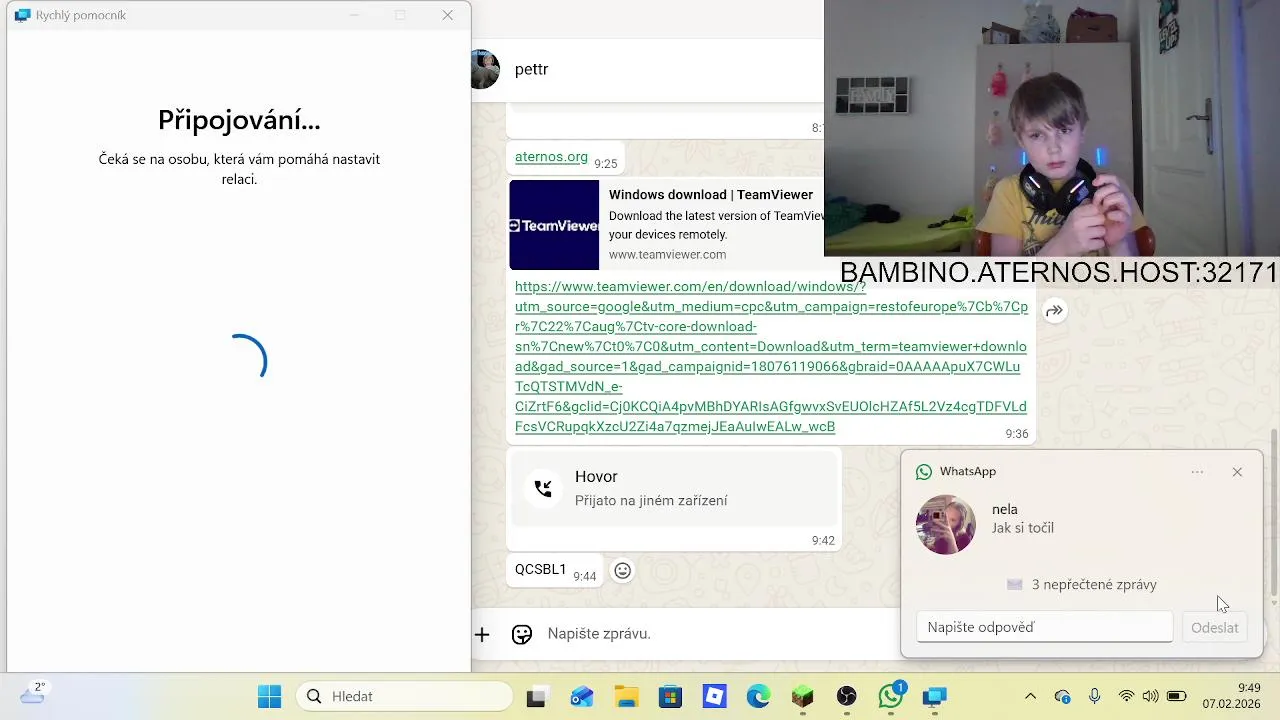Click the Připojování heading text
Screen dimensions: 1280x720
(239, 120)
